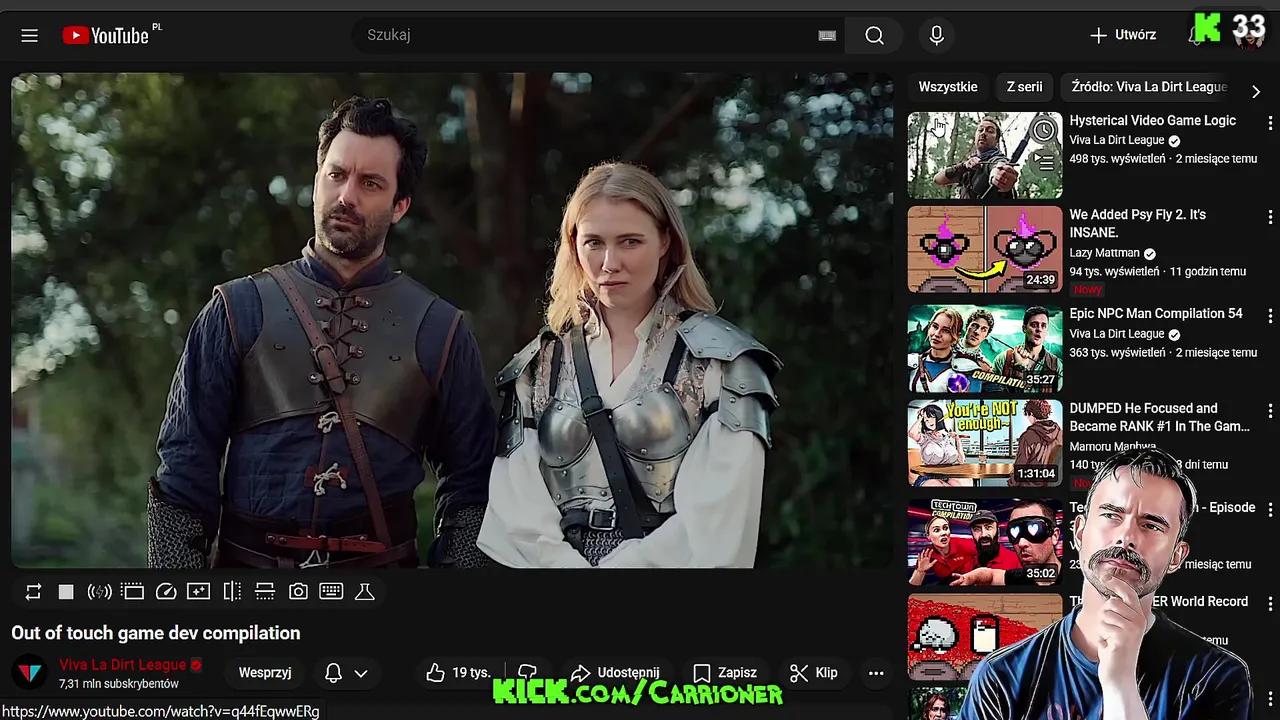Toggle the notification bell for this channel

pyautogui.click(x=334, y=673)
